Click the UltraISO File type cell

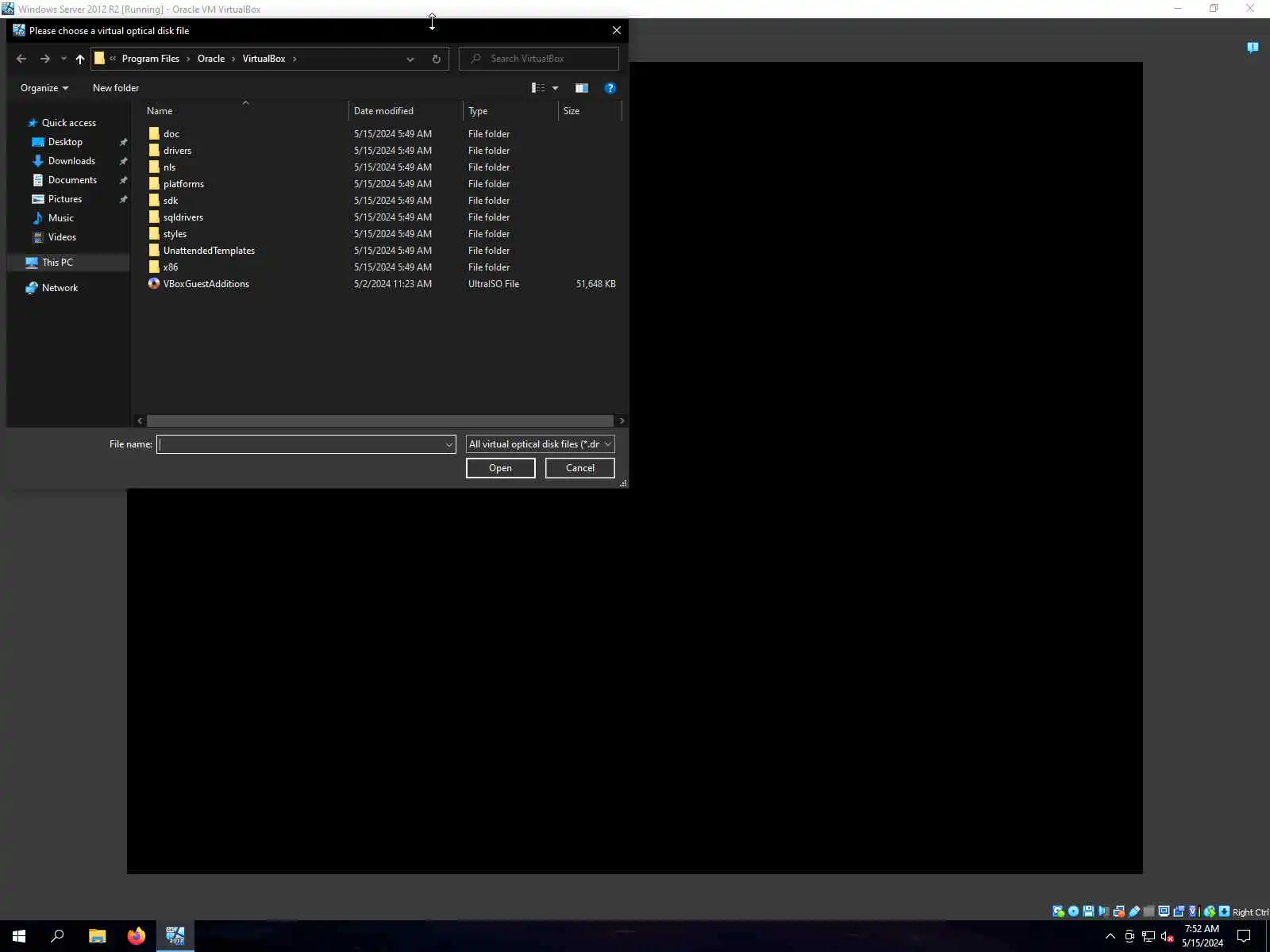click(x=494, y=284)
